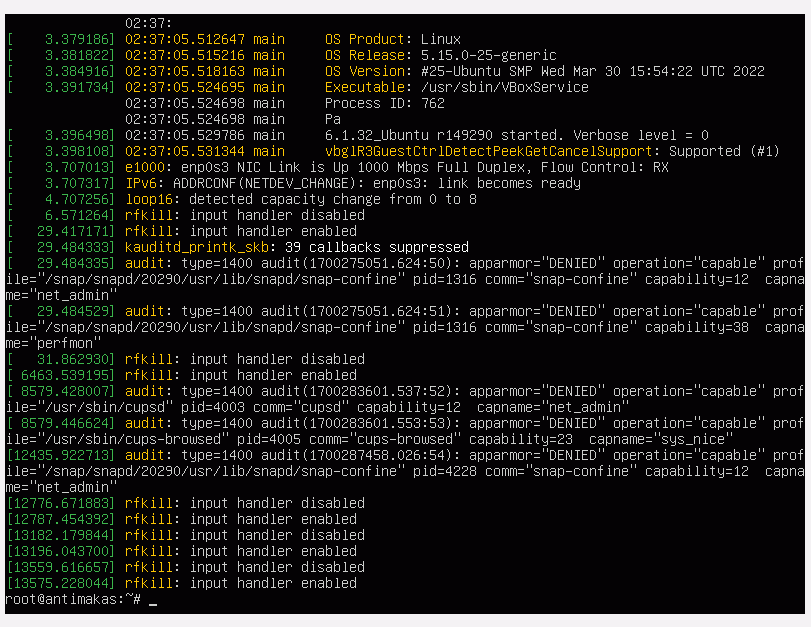This screenshot has width=811, height=627.
Task: Click the blinking cursor after the prompt
Action: click(153, 603)
